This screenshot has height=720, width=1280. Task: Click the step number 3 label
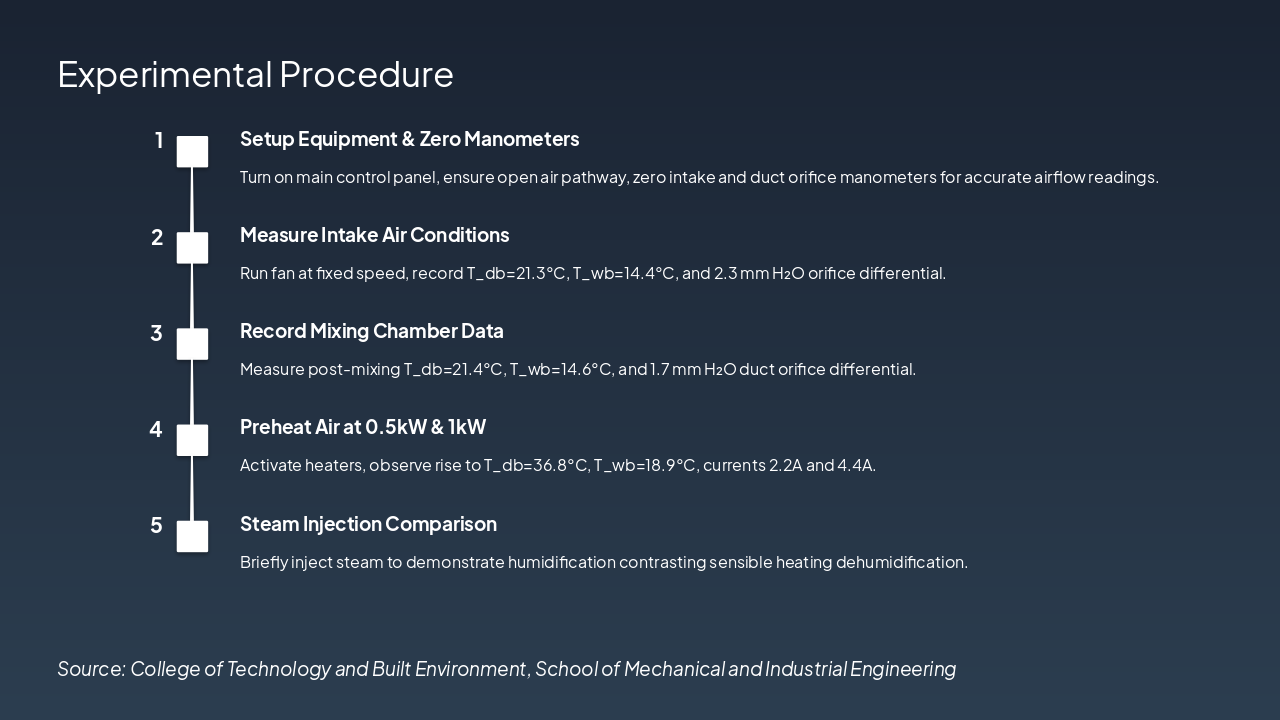coord(156,333)
